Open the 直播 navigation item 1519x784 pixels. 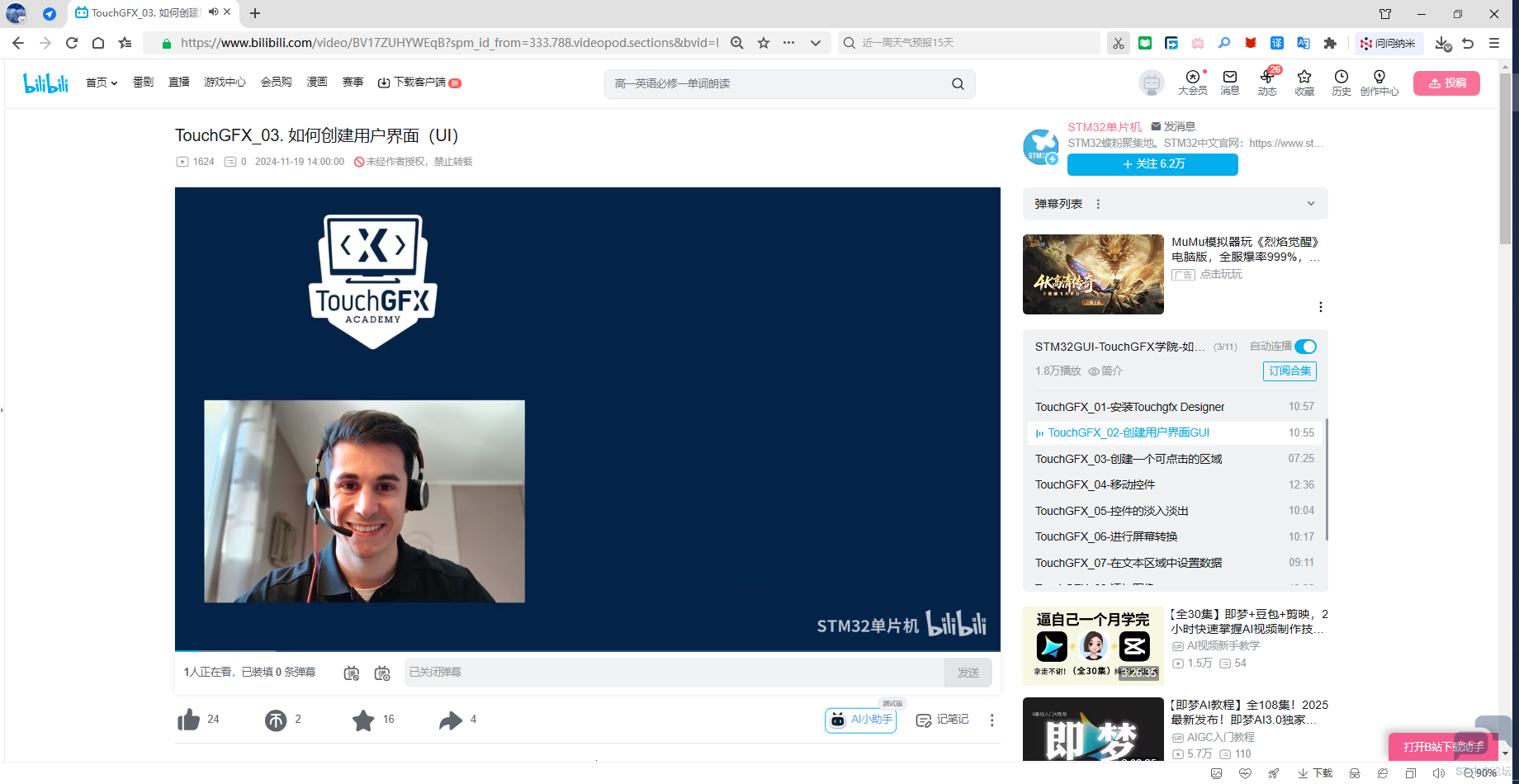pos(179,83)
